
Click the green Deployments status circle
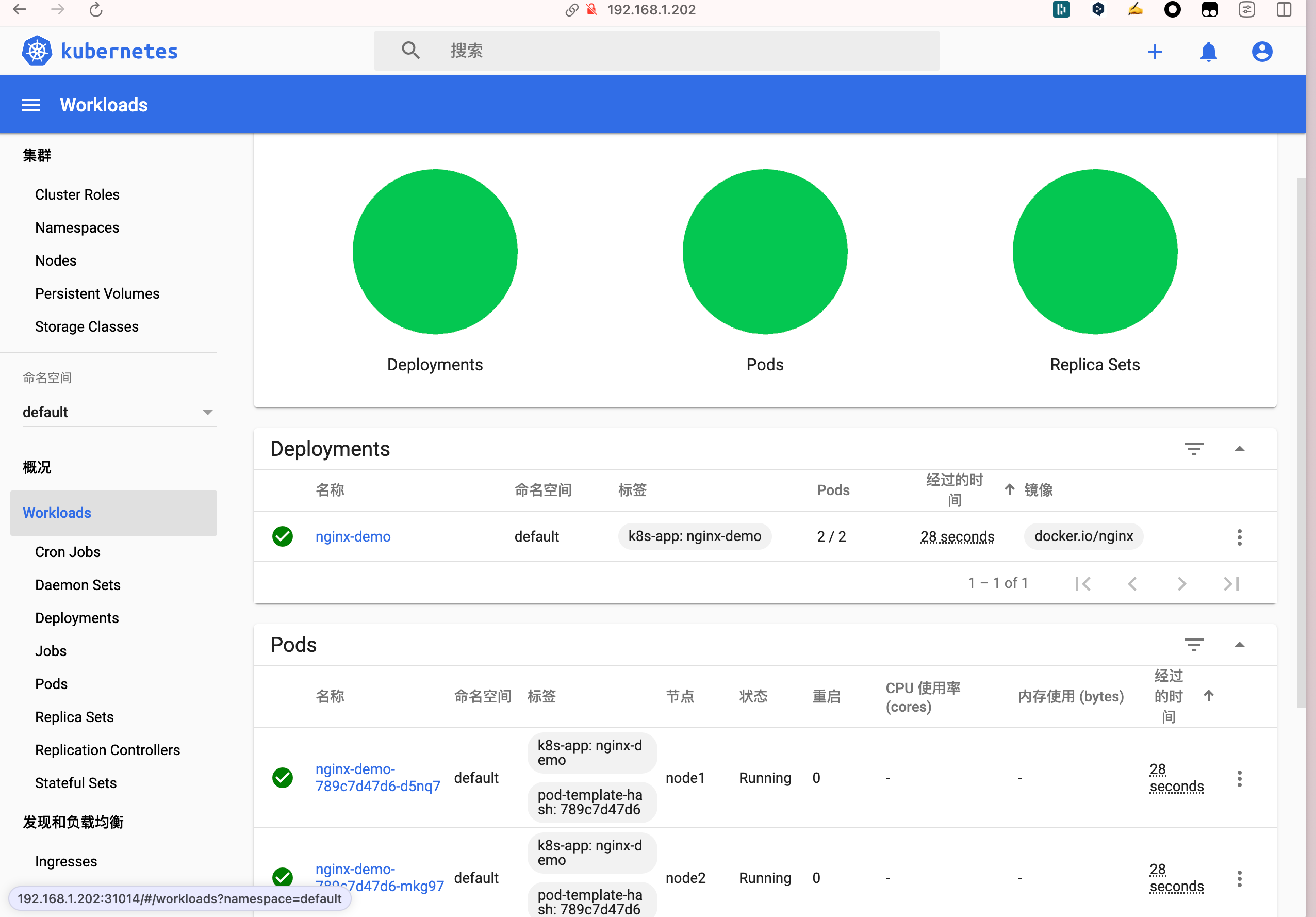point(435,251)
